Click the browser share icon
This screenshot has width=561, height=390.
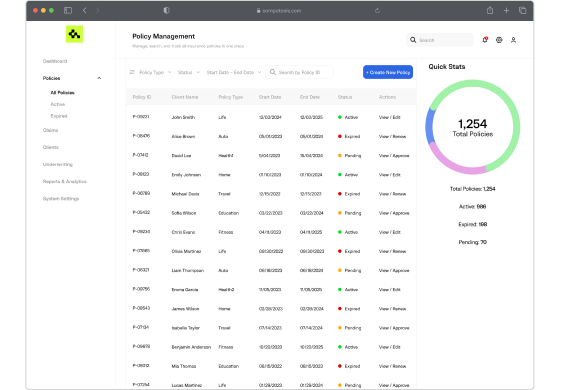pyautogui.click(x=490, y=10)
